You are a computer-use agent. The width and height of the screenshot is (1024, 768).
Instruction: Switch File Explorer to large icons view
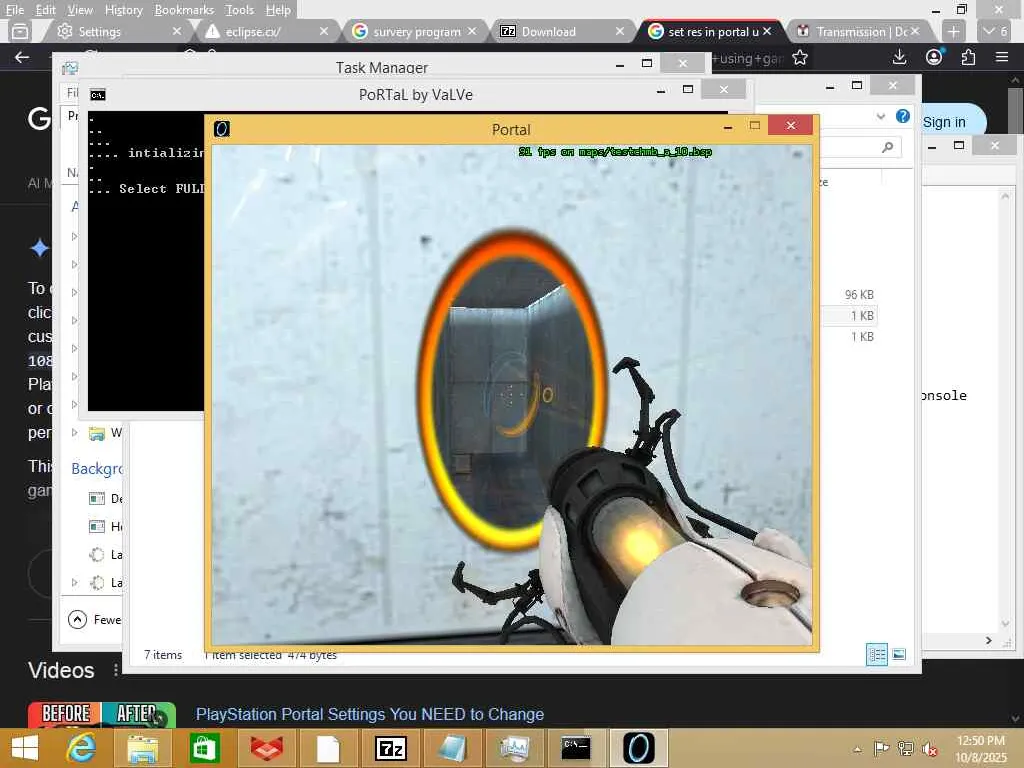[899, 654]
